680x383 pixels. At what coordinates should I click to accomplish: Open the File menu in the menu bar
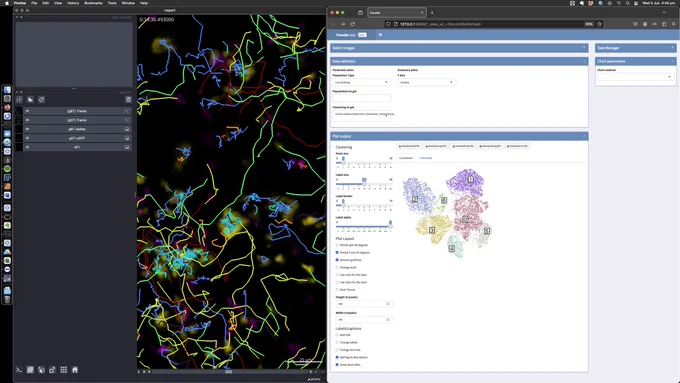34,3
